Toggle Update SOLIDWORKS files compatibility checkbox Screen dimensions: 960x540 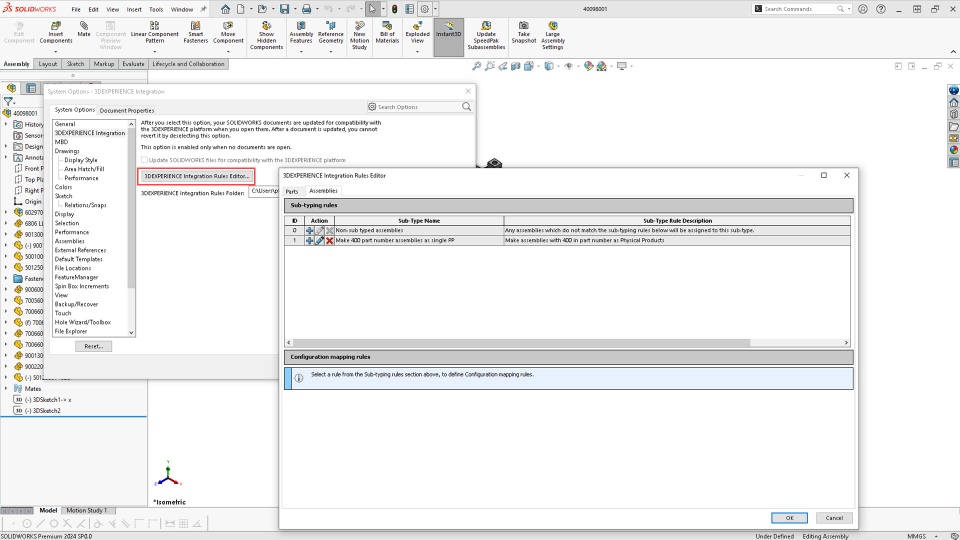click(144, 160)
